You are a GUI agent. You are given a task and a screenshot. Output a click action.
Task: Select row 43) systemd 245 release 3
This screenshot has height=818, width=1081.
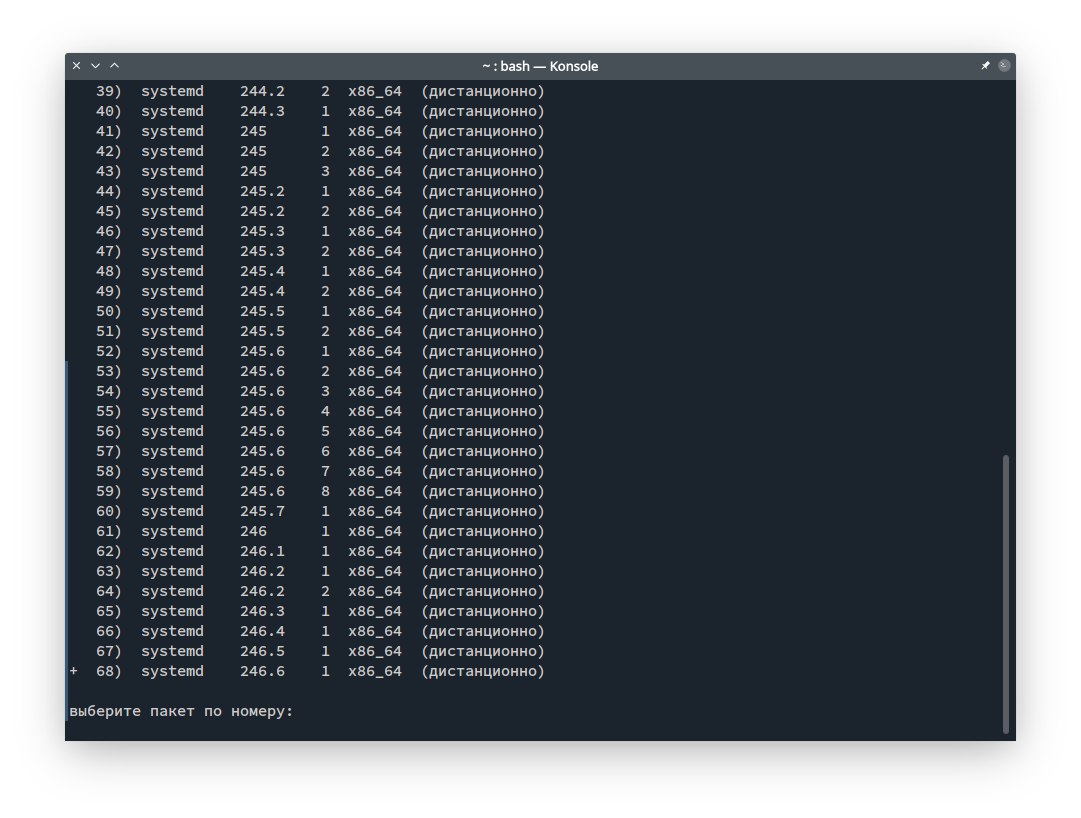[320, 171]
